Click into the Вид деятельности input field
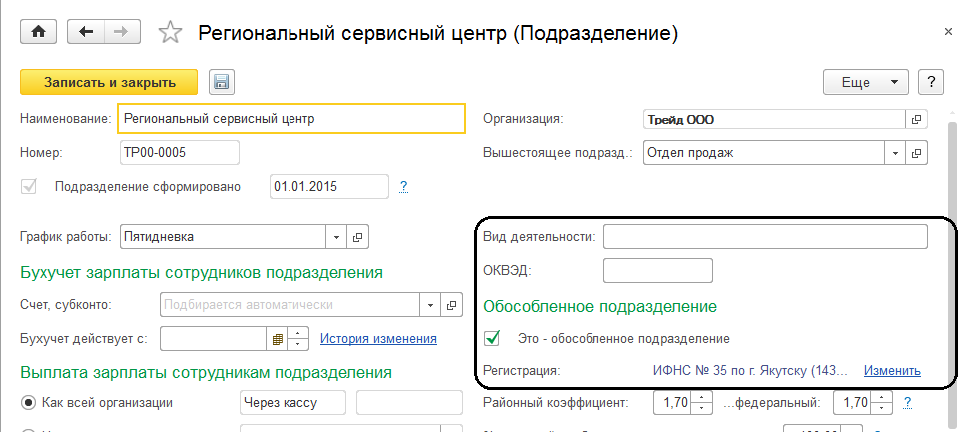The width and height of the screenshot is (970, 432). tap(765, 237)
